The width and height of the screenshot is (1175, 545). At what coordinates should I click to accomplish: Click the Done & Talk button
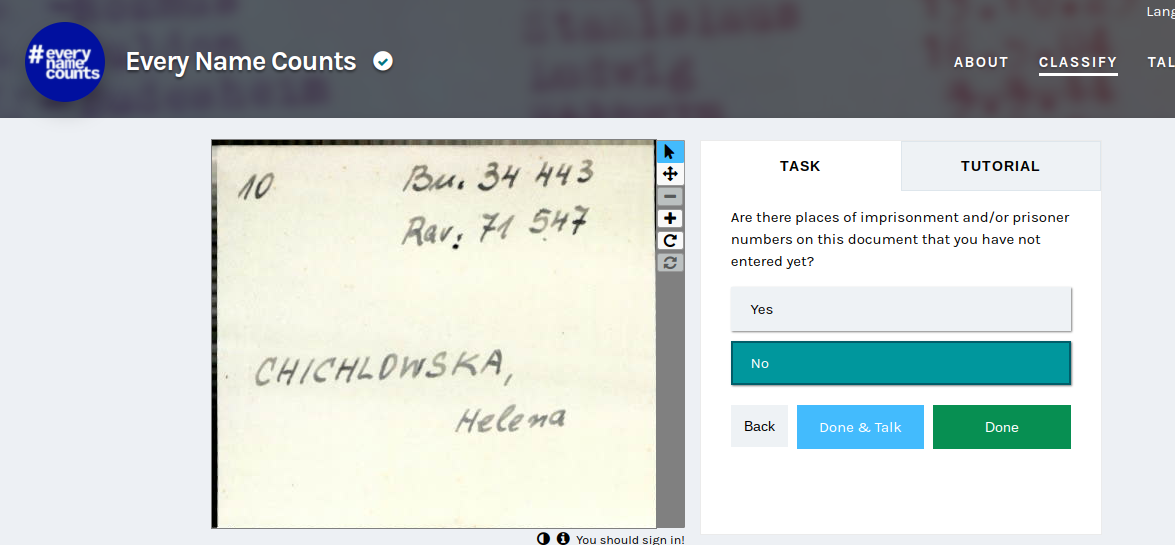coord(860,427)
